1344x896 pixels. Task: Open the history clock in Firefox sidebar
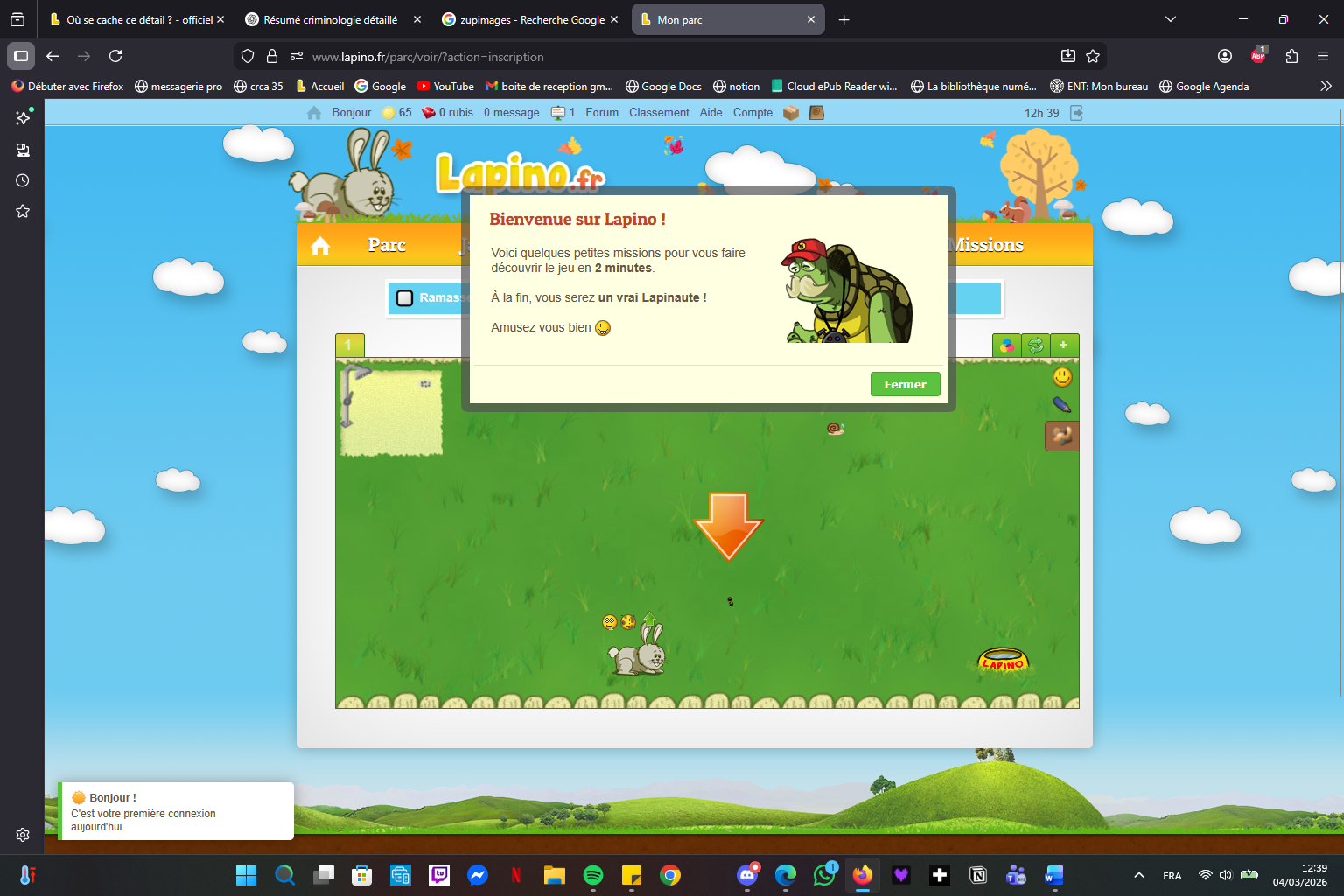[x=23, y=180]
